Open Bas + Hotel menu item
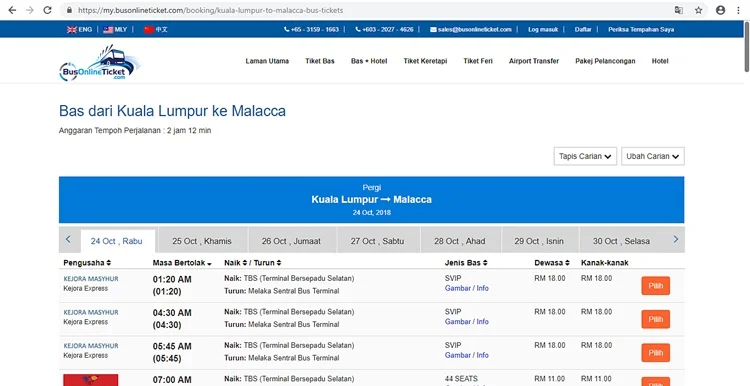The image size is (750, 386). pos(369,61)
